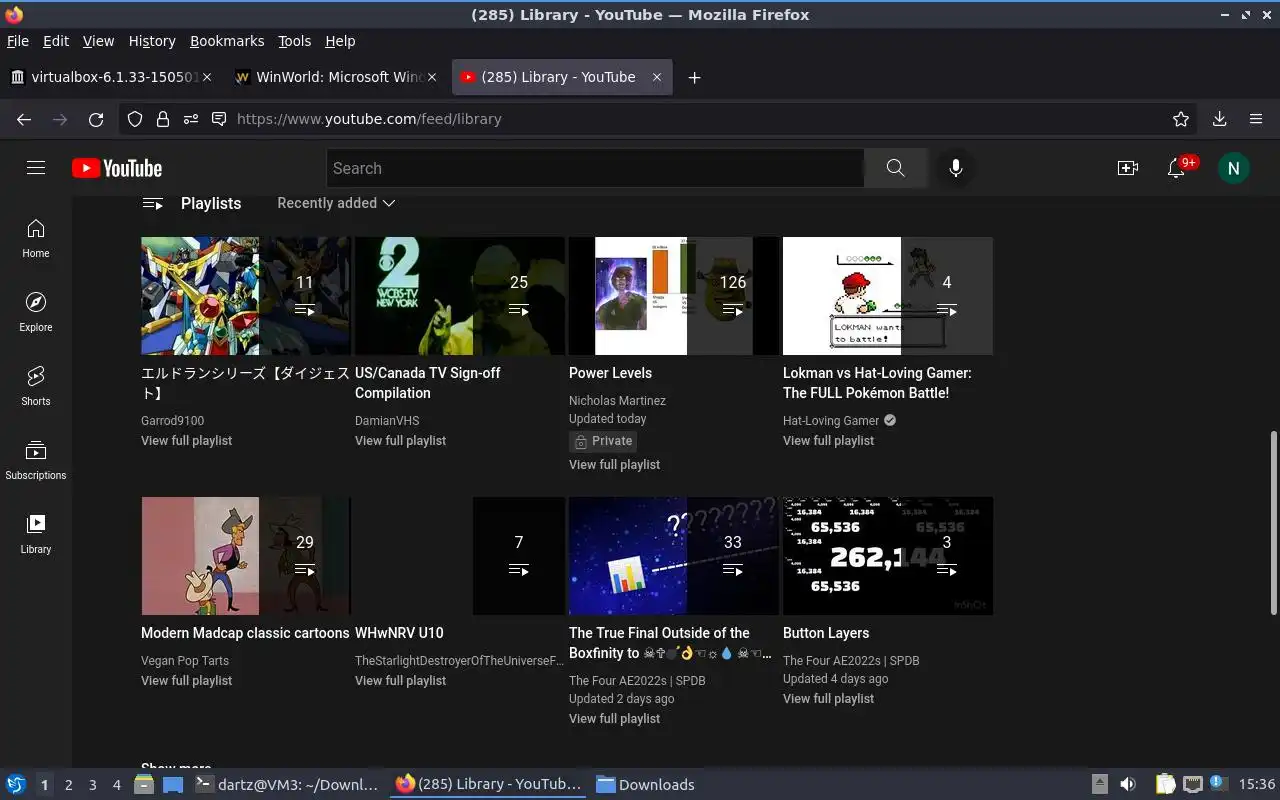
Task: Open the Edit menu
Action: click(56, 41)
